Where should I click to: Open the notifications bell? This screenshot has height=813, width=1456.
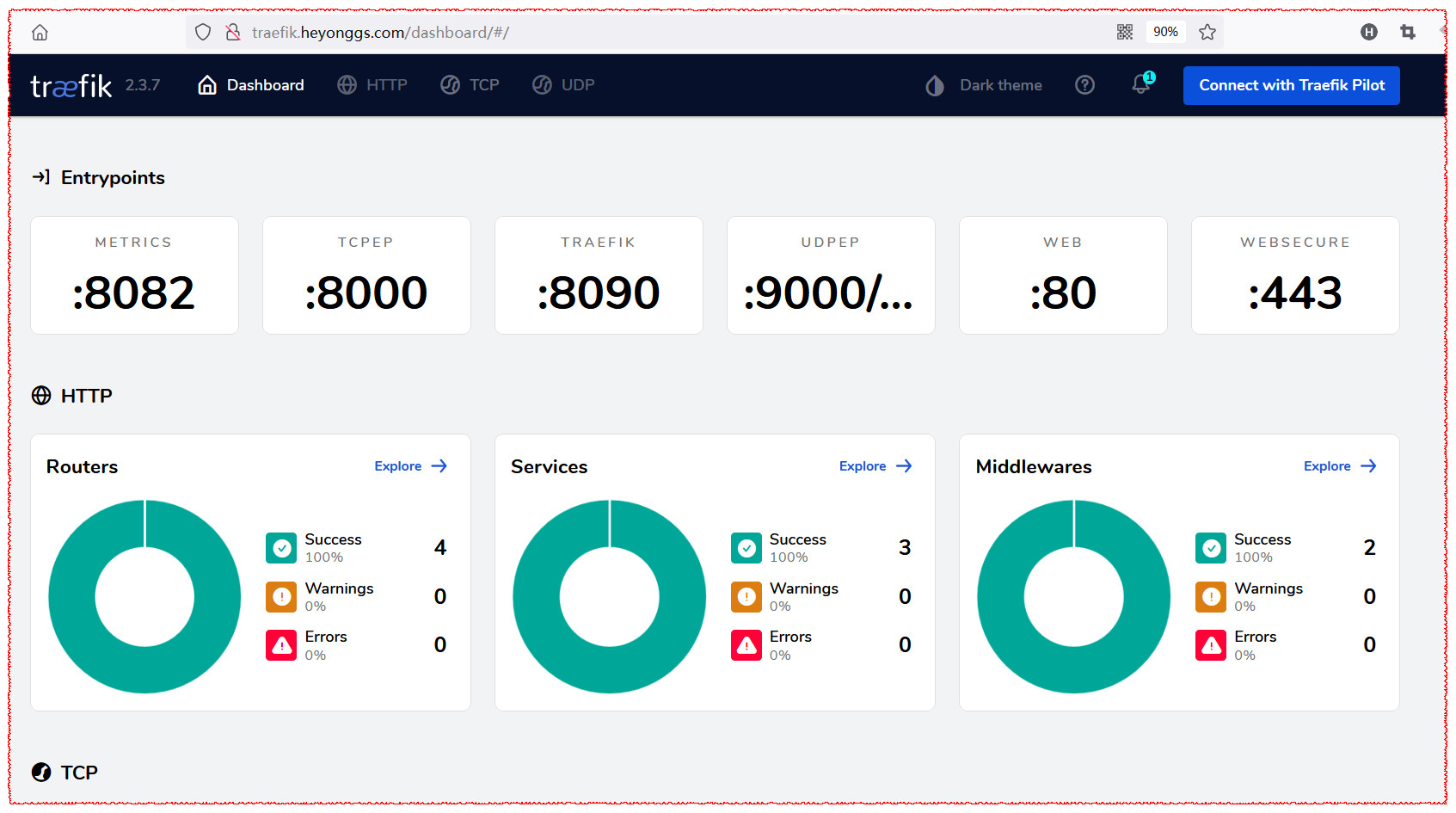click(x=1141, y=84)
